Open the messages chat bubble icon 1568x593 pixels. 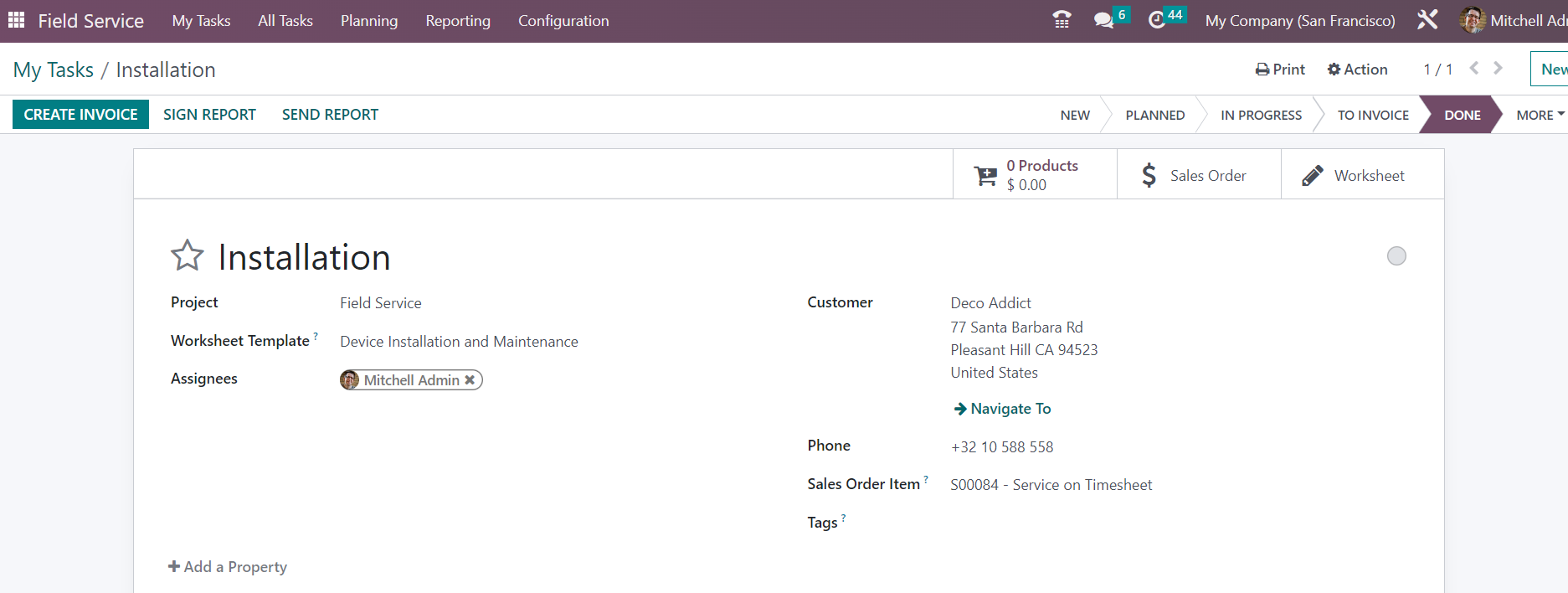(1104, 20)
